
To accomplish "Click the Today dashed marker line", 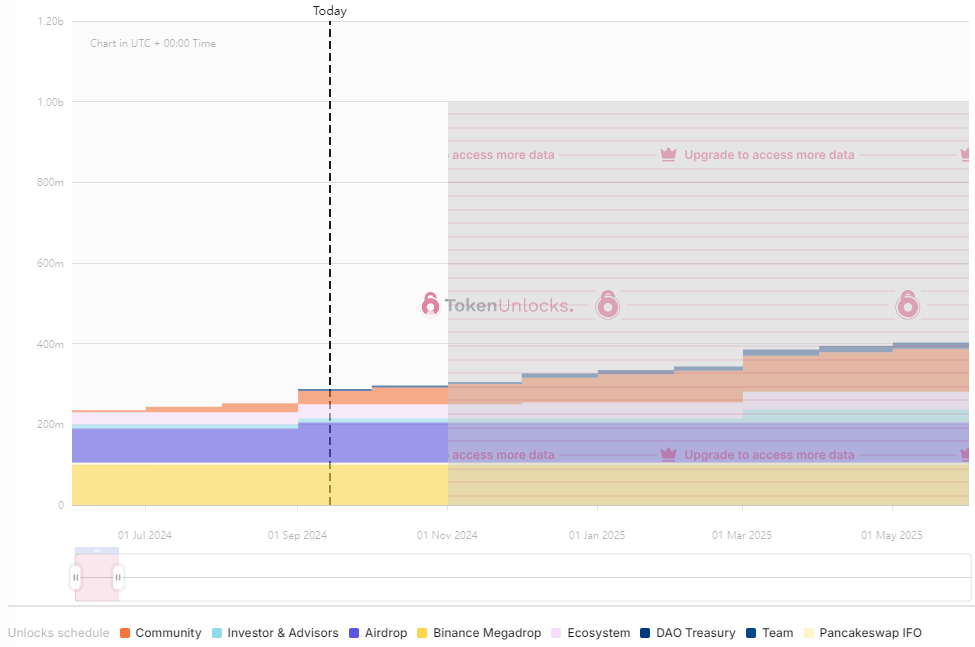I will coord(330,250).
